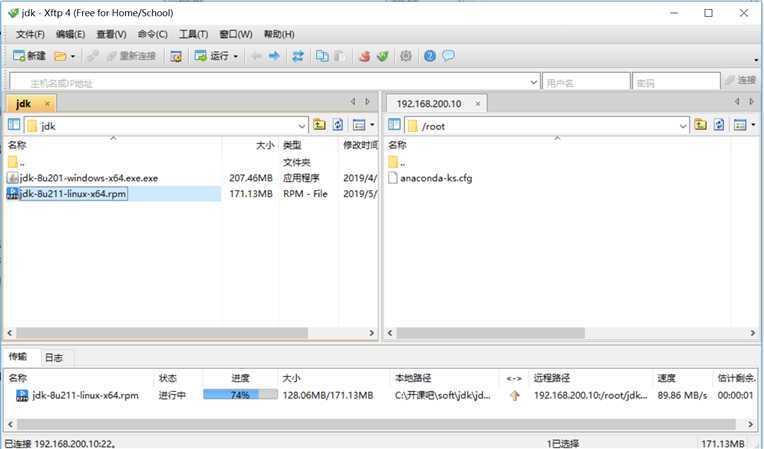Sort local files by 类型 column

coord(292,145)
